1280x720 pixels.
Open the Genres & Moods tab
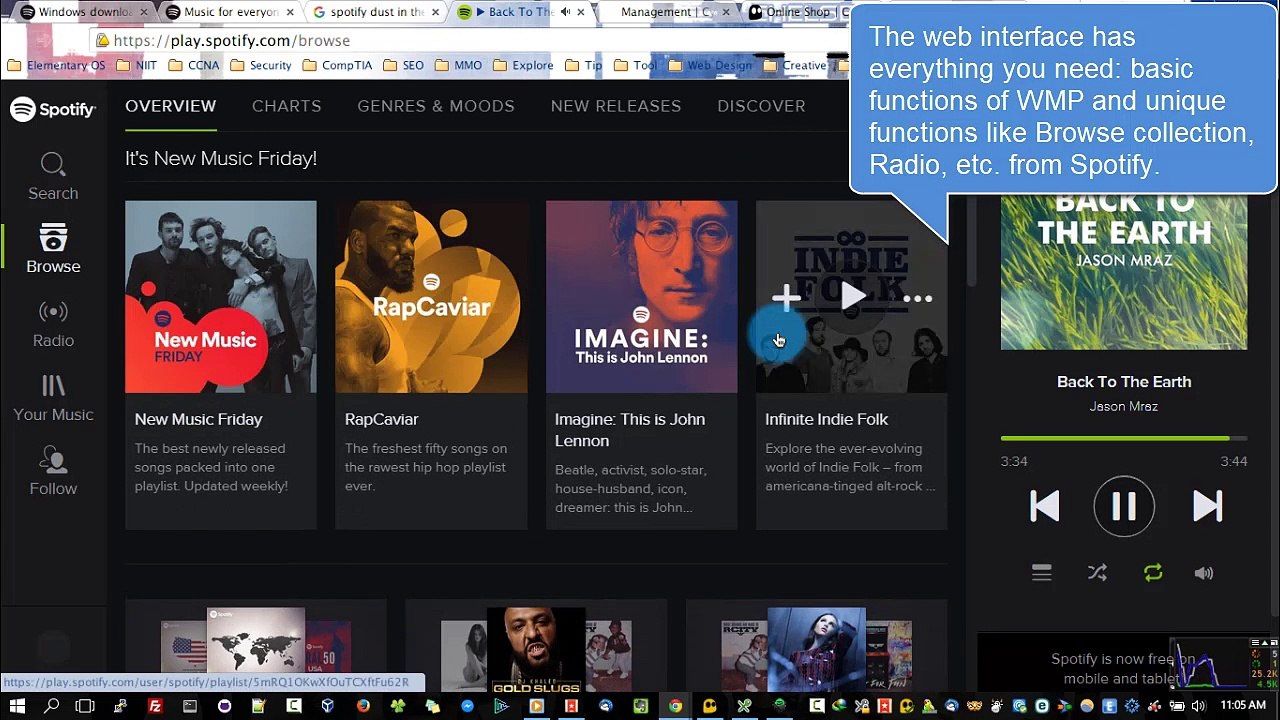point(435,106)
